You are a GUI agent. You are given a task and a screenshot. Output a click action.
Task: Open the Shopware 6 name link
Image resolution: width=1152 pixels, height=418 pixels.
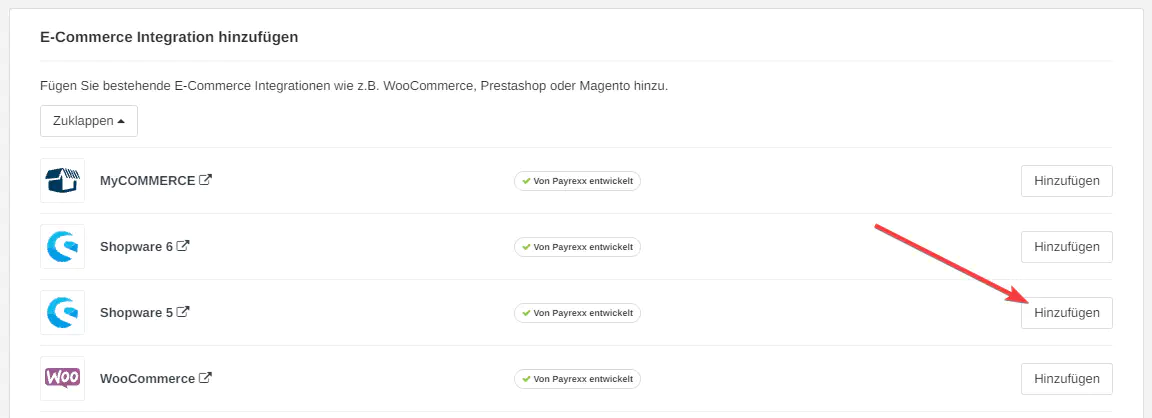136,247
